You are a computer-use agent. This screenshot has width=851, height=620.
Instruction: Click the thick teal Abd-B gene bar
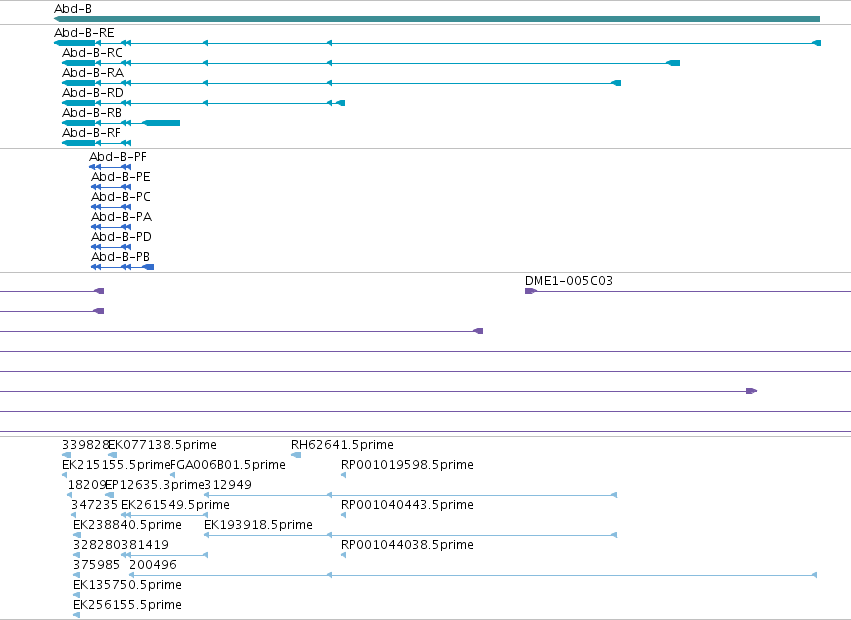(x=437, y=19)
